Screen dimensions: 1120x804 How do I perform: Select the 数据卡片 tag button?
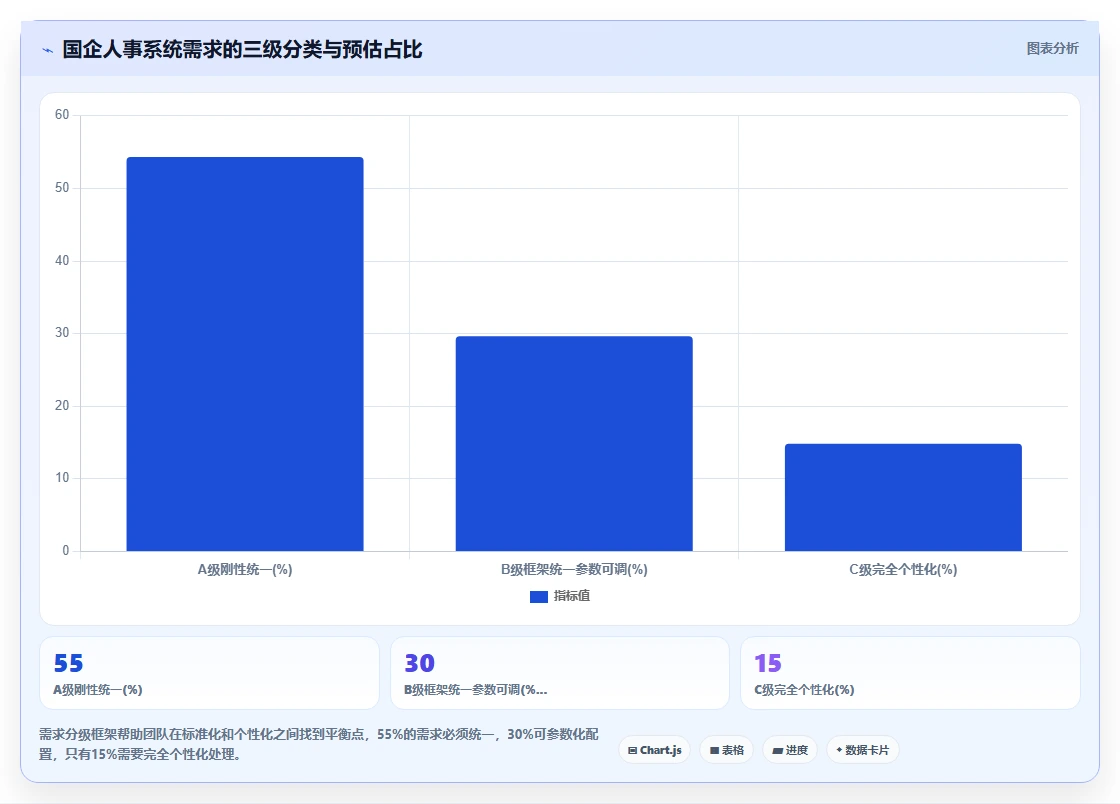[863, 750]
